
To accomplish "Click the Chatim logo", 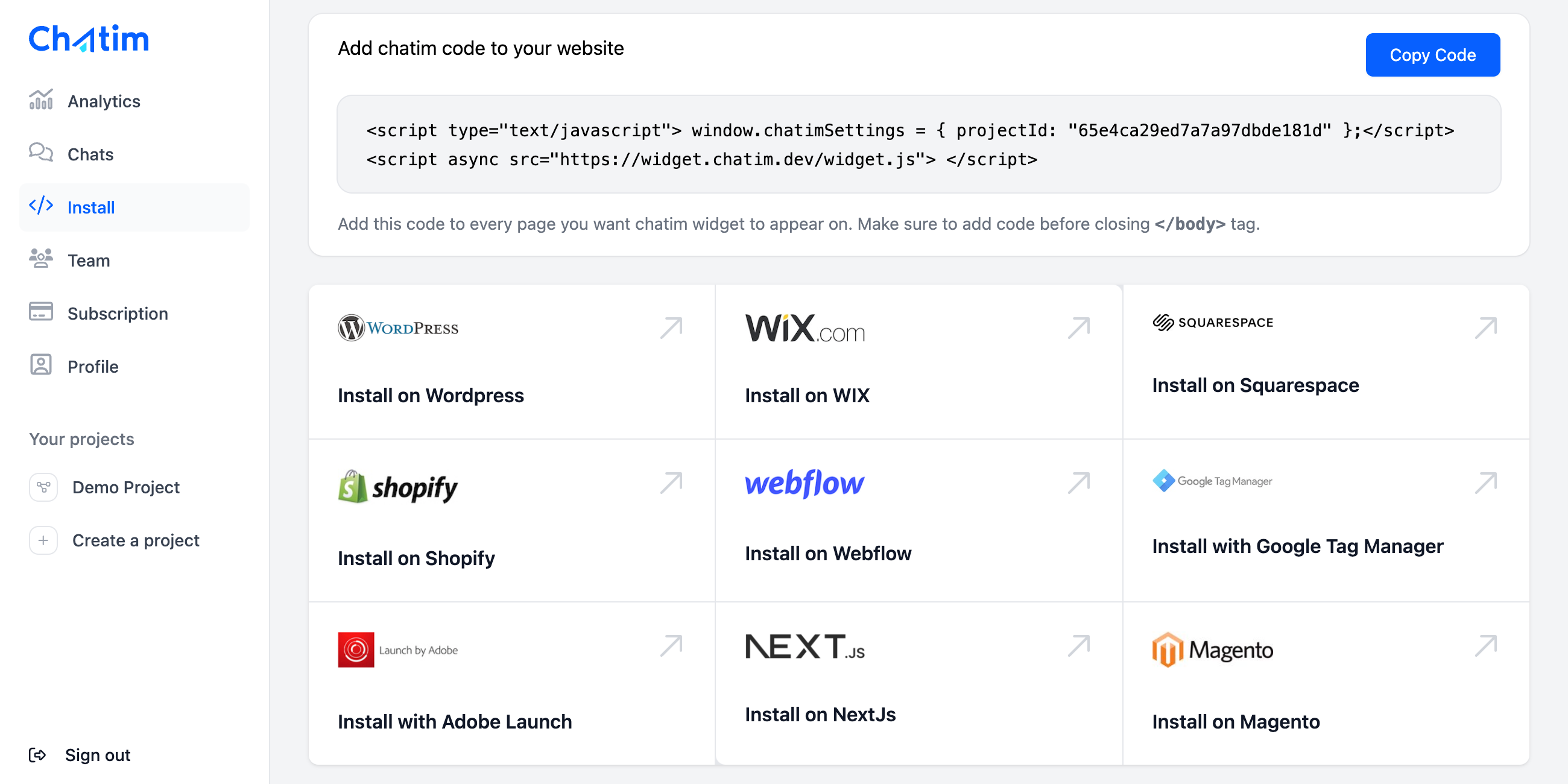I will (89, 39).
